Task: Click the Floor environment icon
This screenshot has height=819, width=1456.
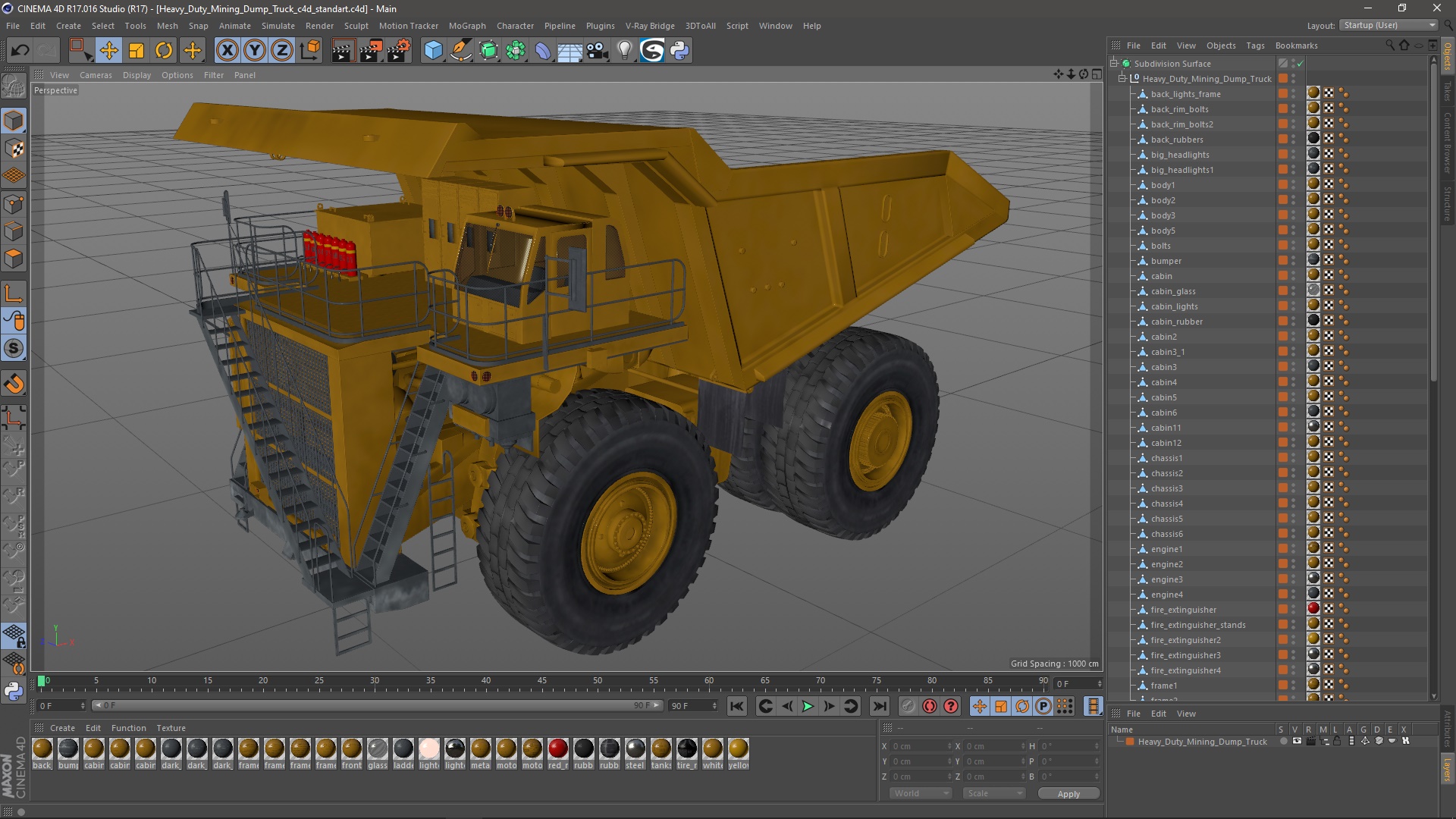Action: pyautogui.click(x=570, y=51)
